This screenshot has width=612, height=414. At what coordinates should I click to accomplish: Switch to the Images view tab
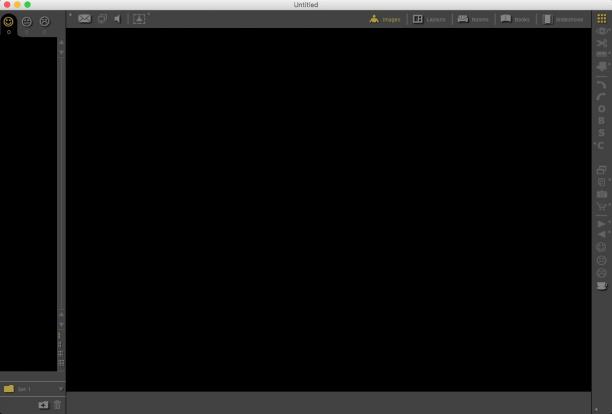coord(385,19)
